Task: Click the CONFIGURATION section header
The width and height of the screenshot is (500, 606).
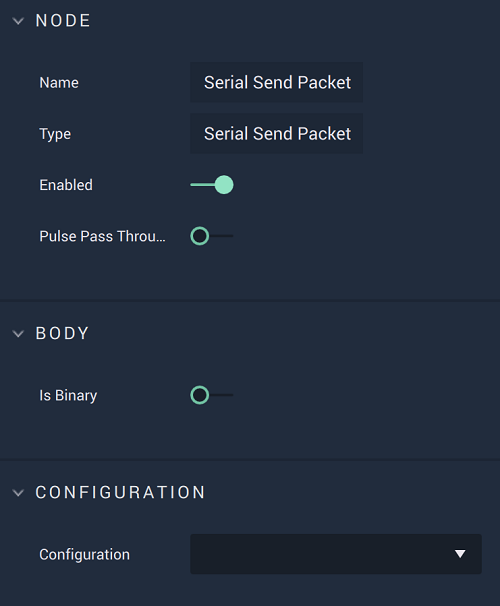Action: [120, 492]
